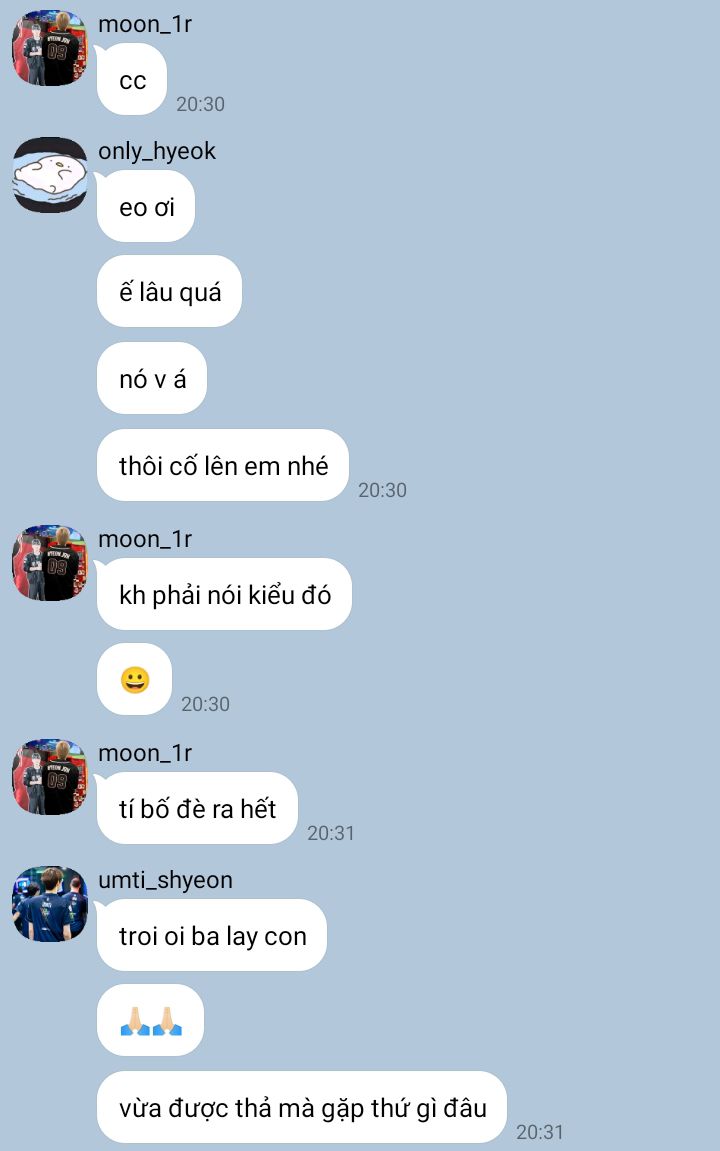720x1151 pixels.
Task: Tap the "troi oi ba lay con" message
Action: point(212,935)
